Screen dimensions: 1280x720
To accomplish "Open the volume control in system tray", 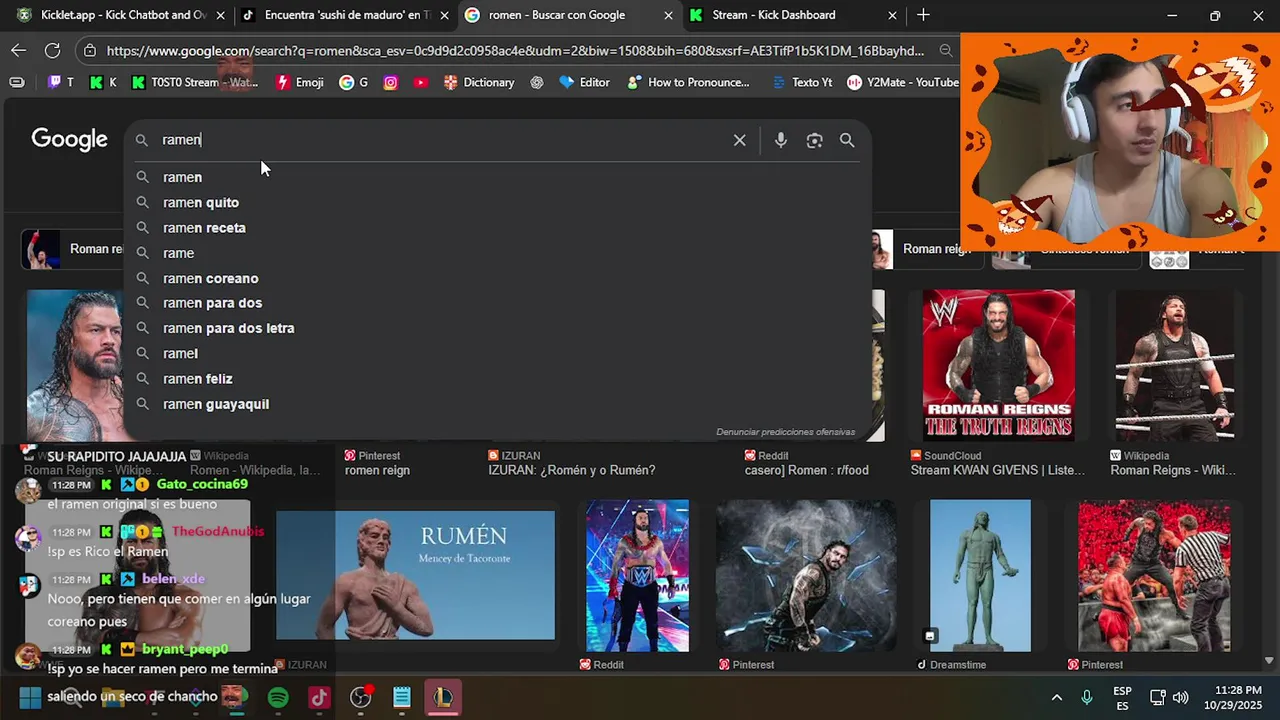I will pos(1180,697).
